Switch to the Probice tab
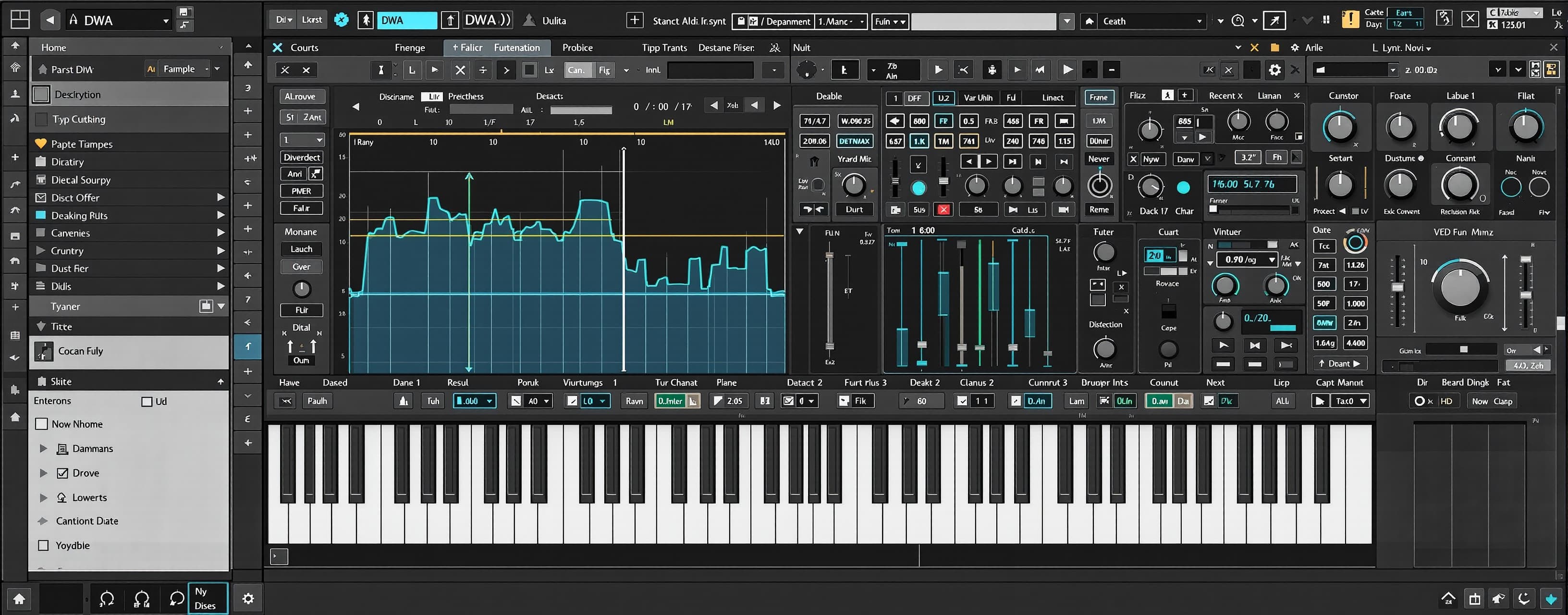1568x615 pixels. point(577,48)
